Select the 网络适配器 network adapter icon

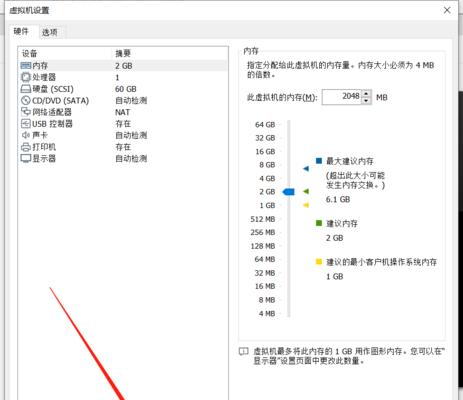[26, 112]
